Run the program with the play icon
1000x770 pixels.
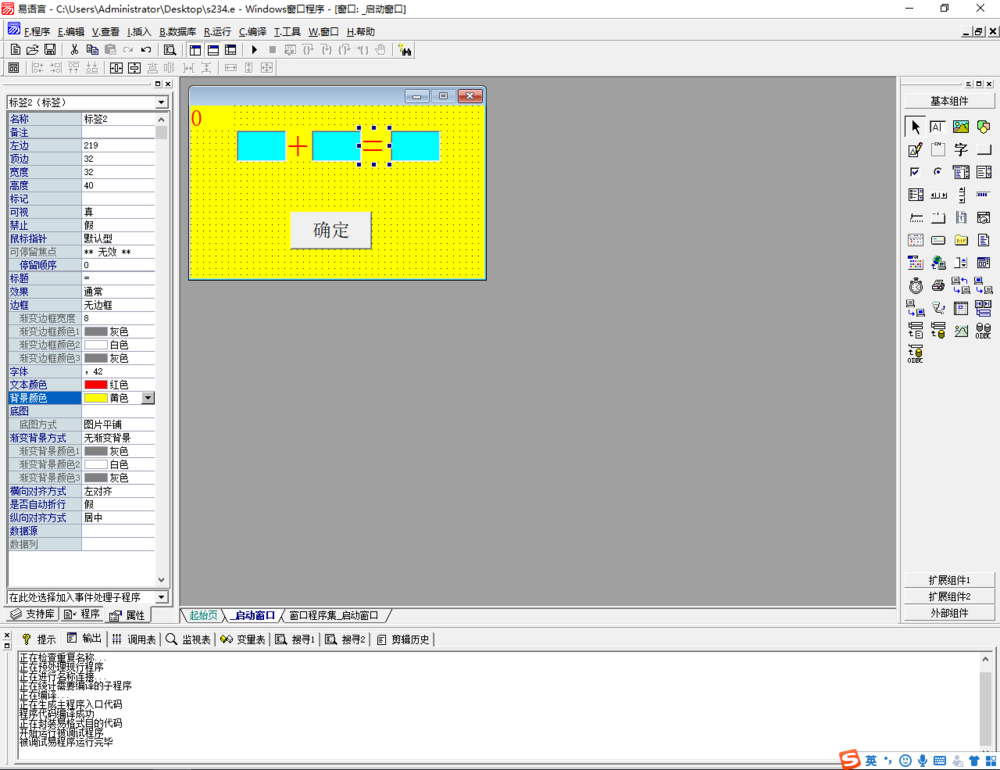(254, 50)
